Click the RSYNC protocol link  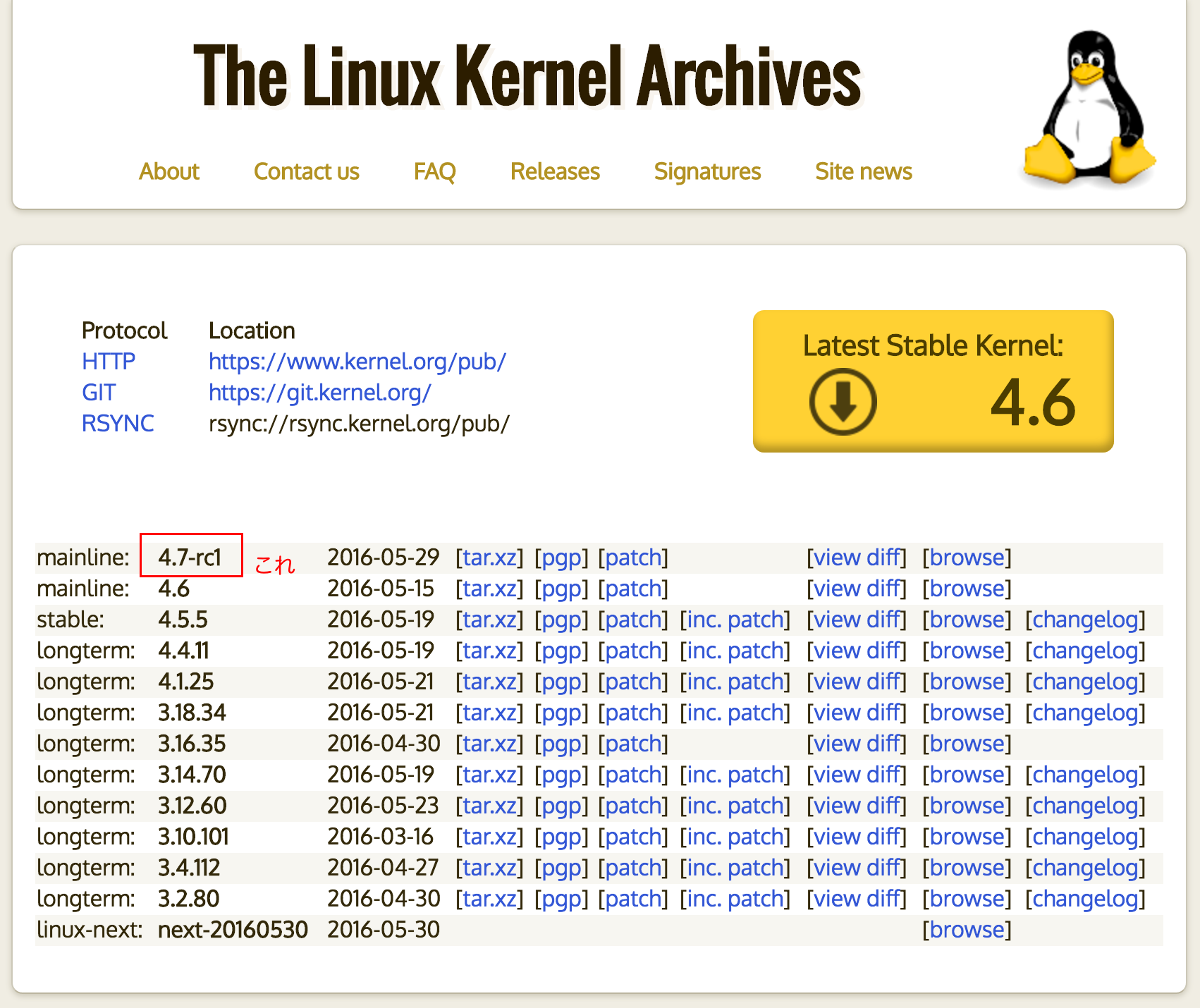click(x=118, y=424)
